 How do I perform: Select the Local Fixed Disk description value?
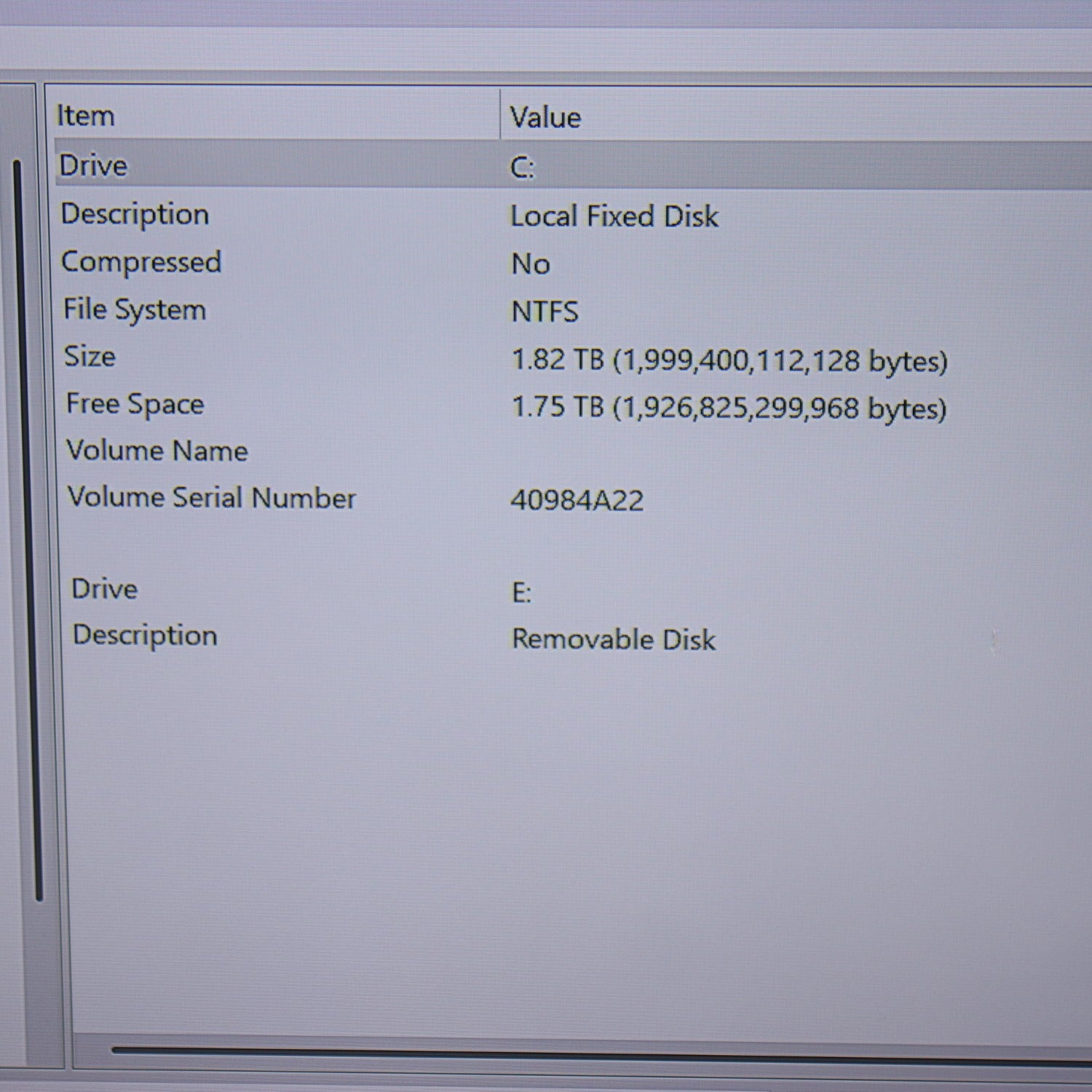(x=614, y=216)
